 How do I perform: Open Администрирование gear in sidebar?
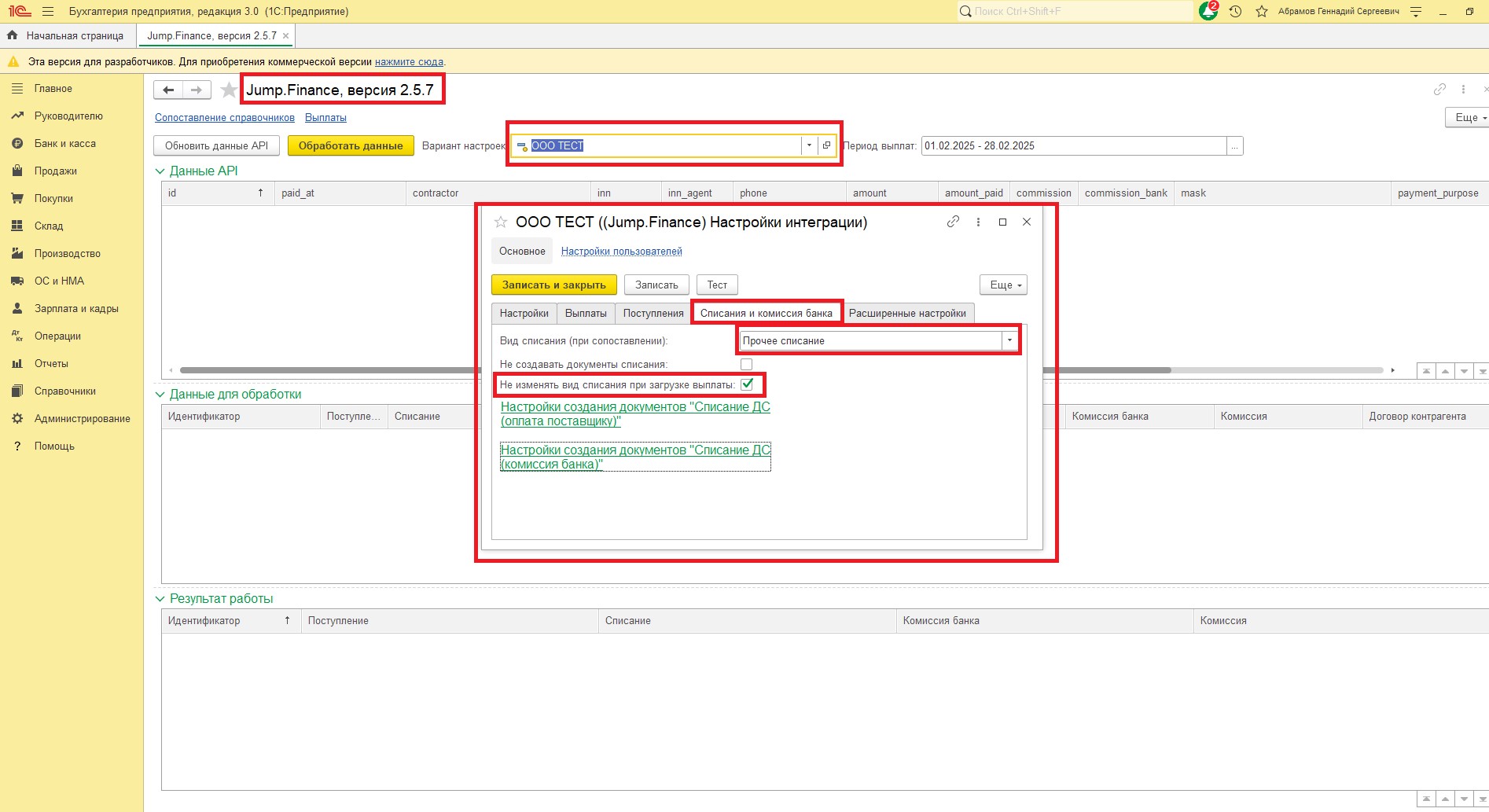tap(17, 419)
